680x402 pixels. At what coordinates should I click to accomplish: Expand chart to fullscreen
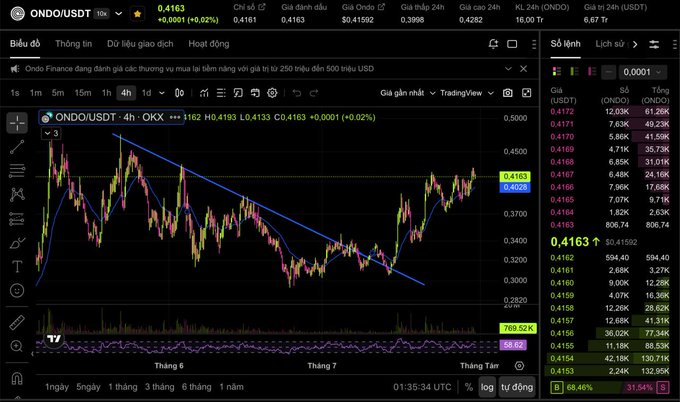pos(526,93)
